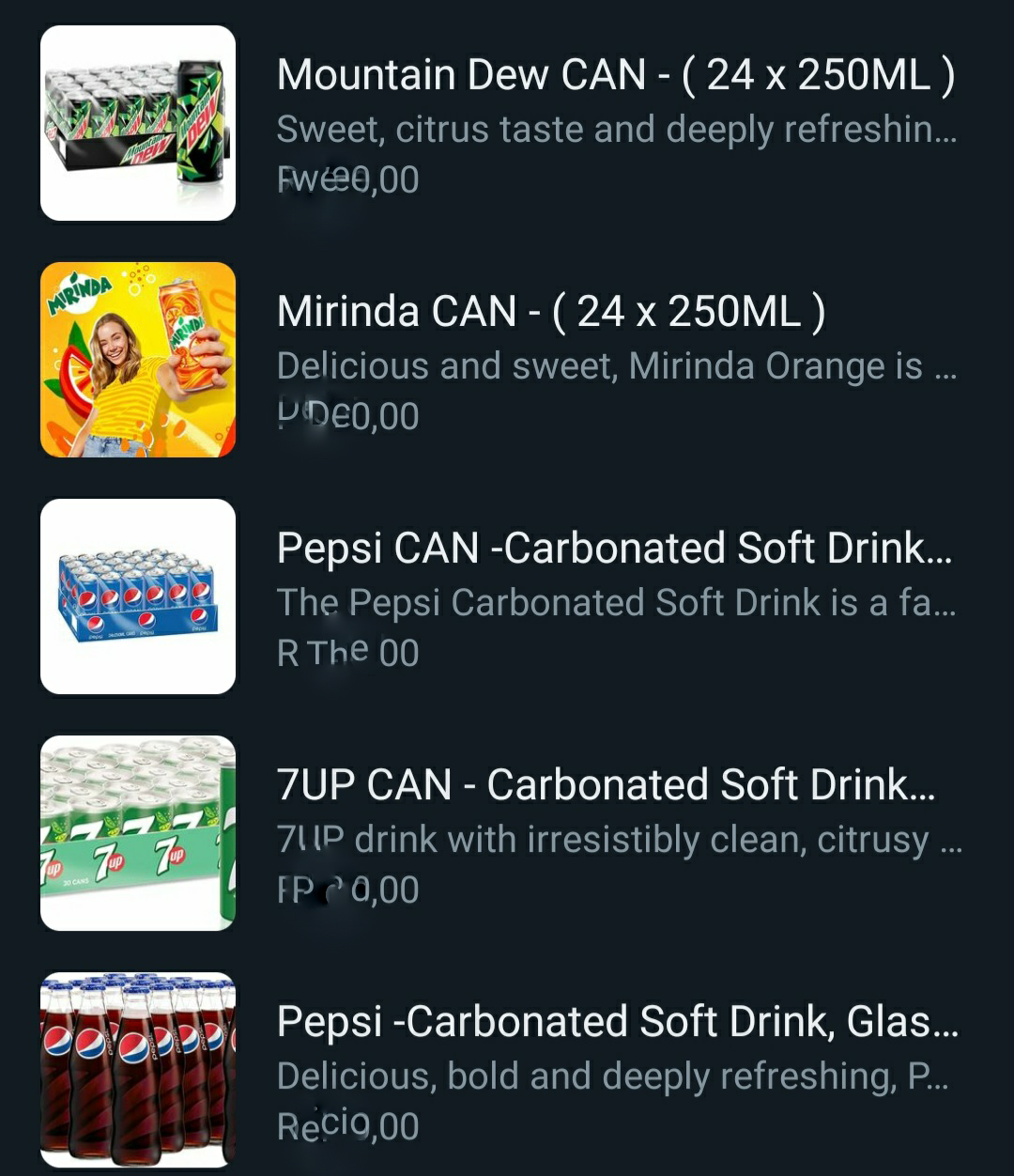Open Pepsi -Carbonated Soft Drink, Glass listing title
This screenshot has height=1176, width=1014.
pyautogui.click(x=618, y=1022)
